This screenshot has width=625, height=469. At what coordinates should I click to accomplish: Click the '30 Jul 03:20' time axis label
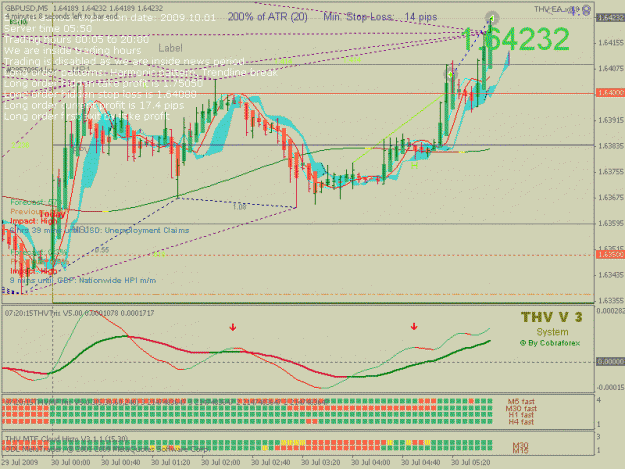(x=320, y=463)
